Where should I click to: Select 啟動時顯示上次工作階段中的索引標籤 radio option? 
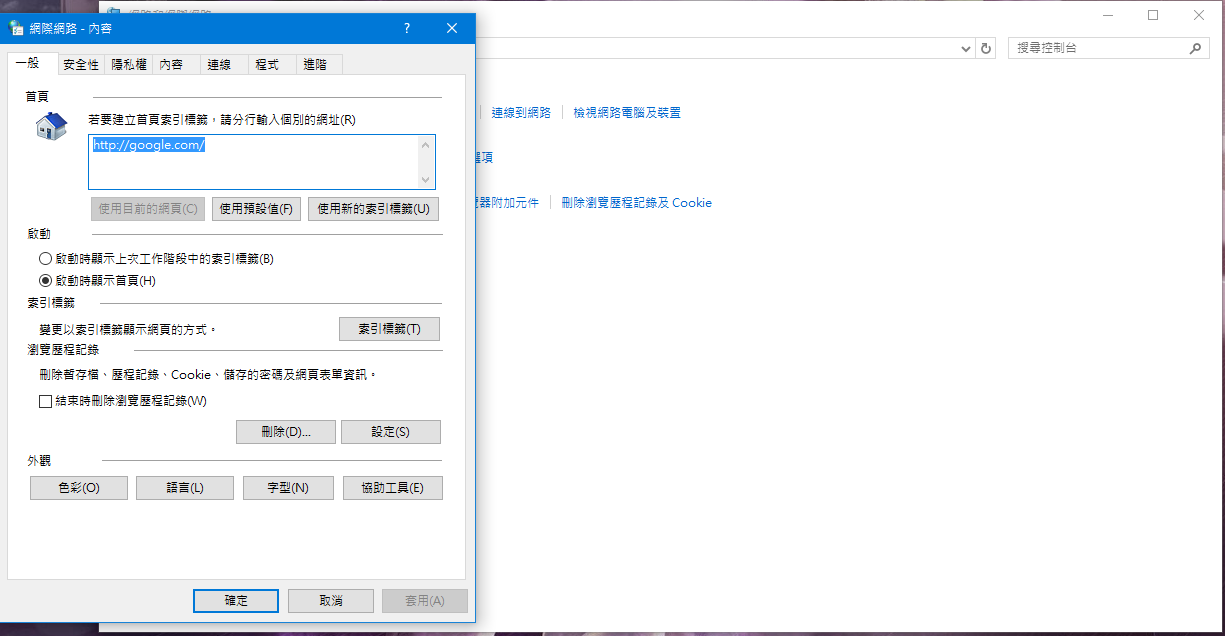point(45,259)
